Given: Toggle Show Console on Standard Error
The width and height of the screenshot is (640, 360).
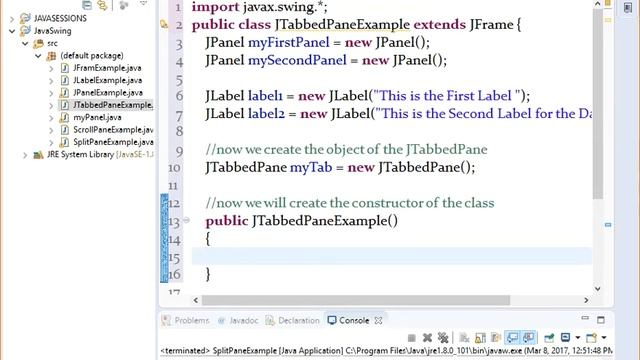Looking at the screenshot, I should 529,338.
